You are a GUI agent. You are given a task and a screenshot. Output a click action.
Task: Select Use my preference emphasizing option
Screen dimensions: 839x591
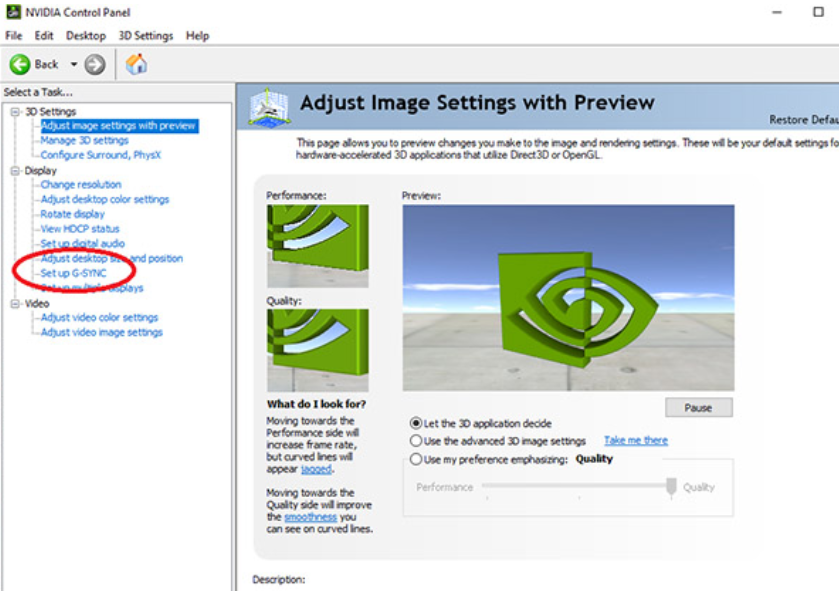click(x=416, y=459)
